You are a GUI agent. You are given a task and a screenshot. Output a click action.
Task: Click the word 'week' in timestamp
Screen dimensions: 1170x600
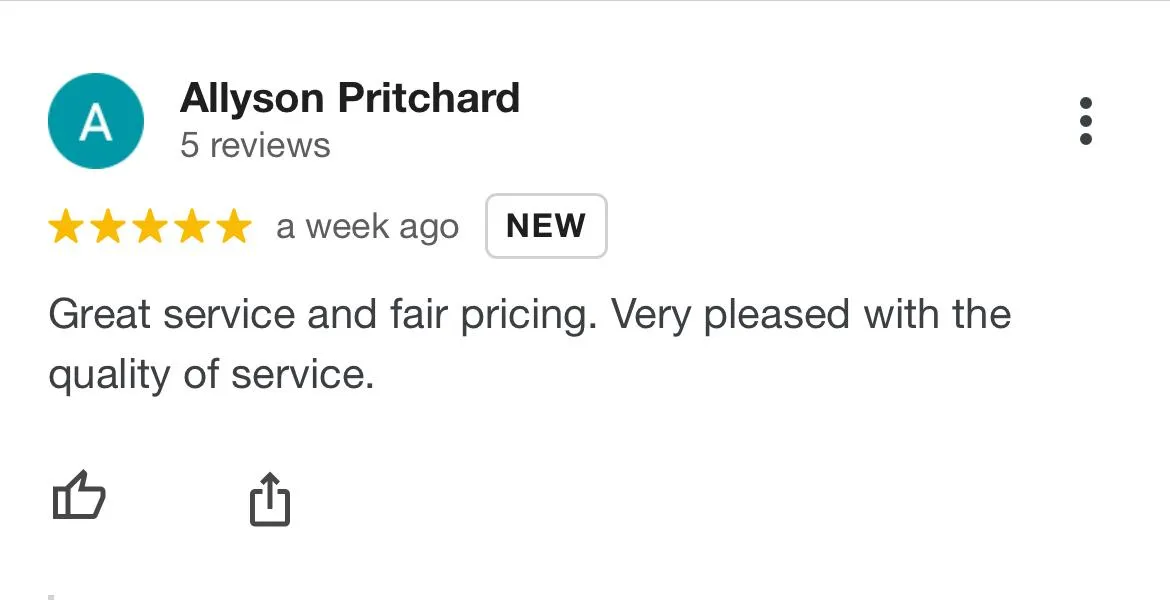pyautogui.click(x=350, y=227)
